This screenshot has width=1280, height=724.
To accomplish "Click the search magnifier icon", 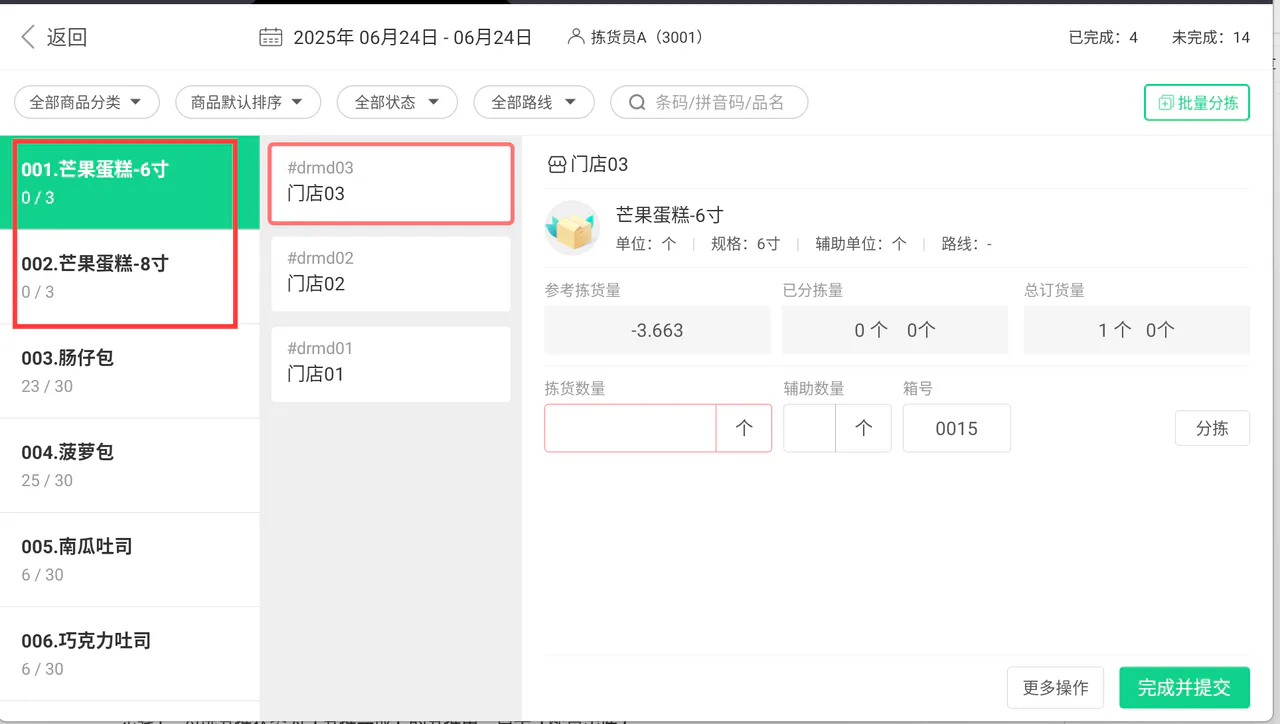I will (637, 102).
